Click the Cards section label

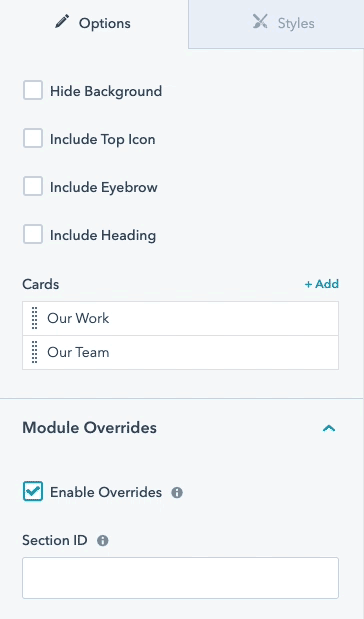pyautogui.click(x=41, y=284)
